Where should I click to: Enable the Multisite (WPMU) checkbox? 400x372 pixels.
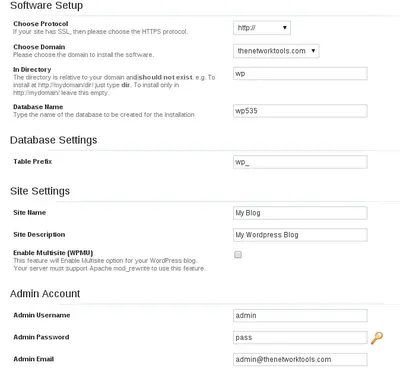click(x=238, y=255)
